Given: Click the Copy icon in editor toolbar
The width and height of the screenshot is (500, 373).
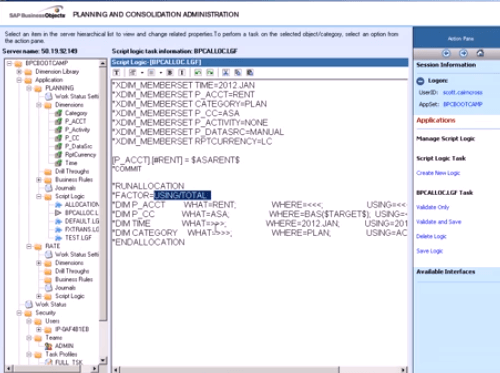Looking at the screenshot, I should click(238, 72).
